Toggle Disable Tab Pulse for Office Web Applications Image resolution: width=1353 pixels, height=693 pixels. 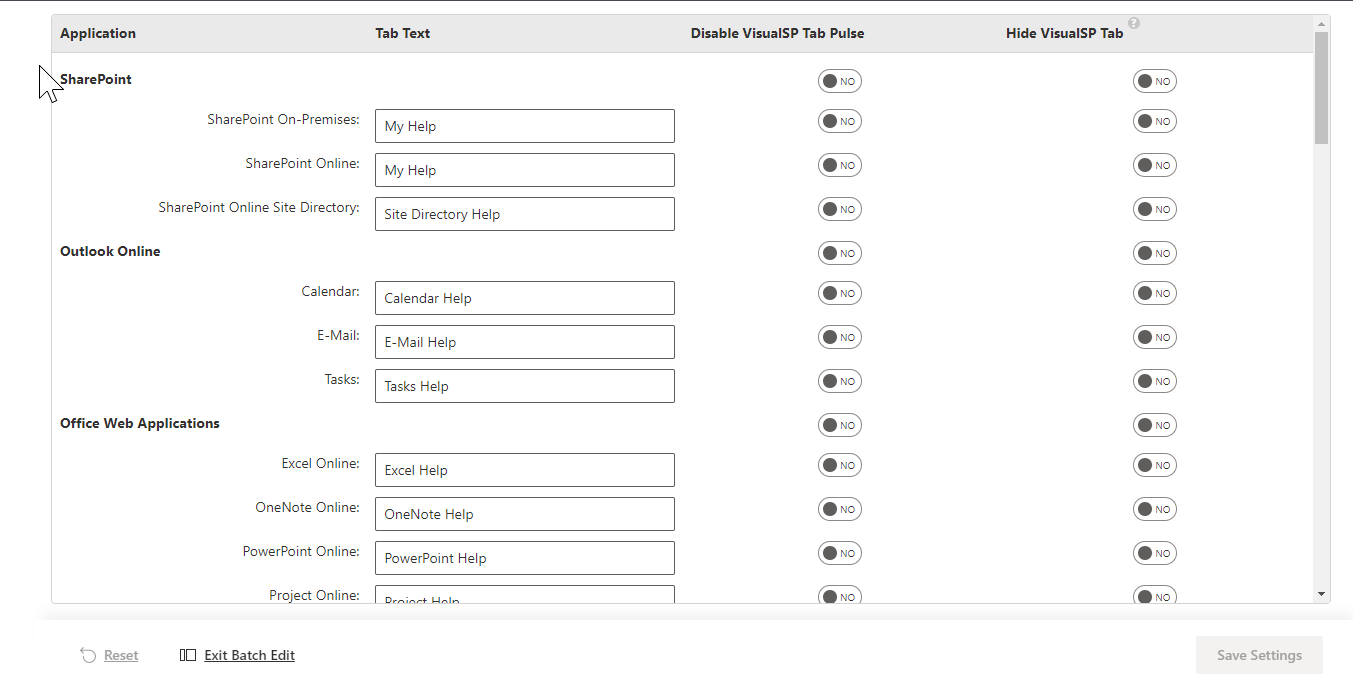[839, 425]
